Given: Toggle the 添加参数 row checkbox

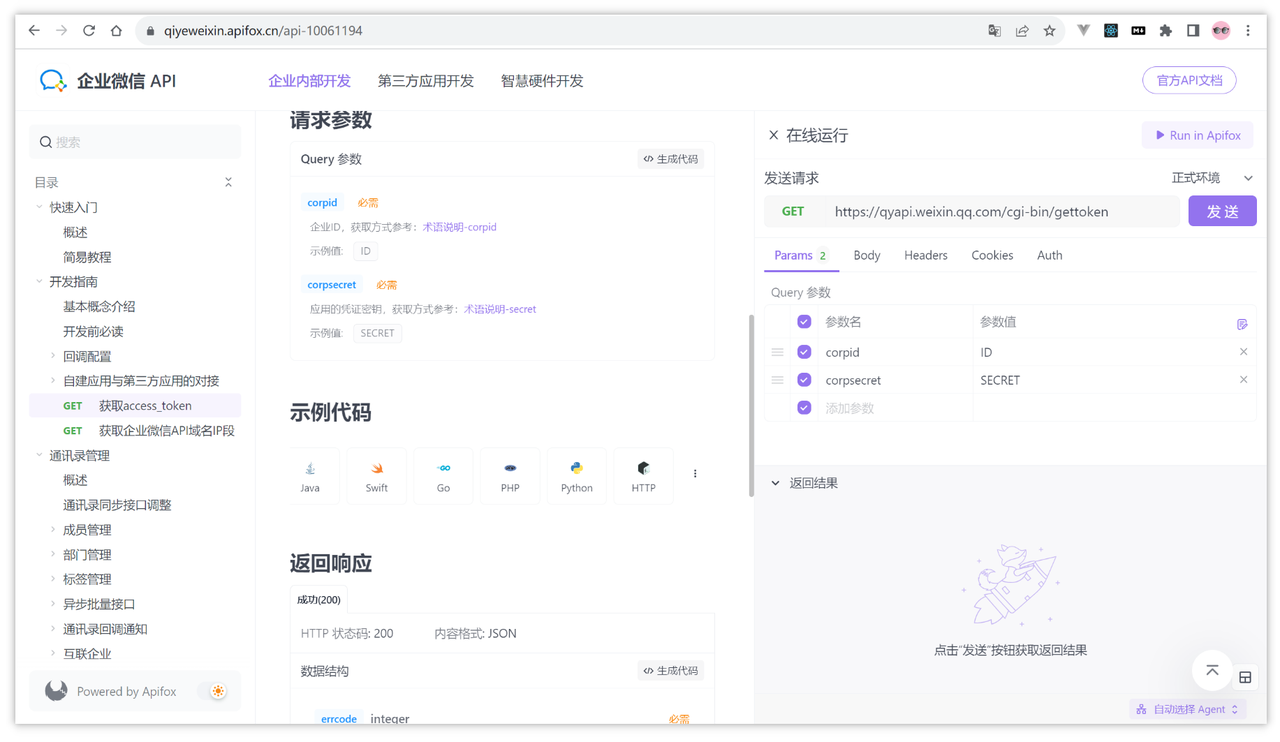Looking at the screenshot, I should pos(804,408).
